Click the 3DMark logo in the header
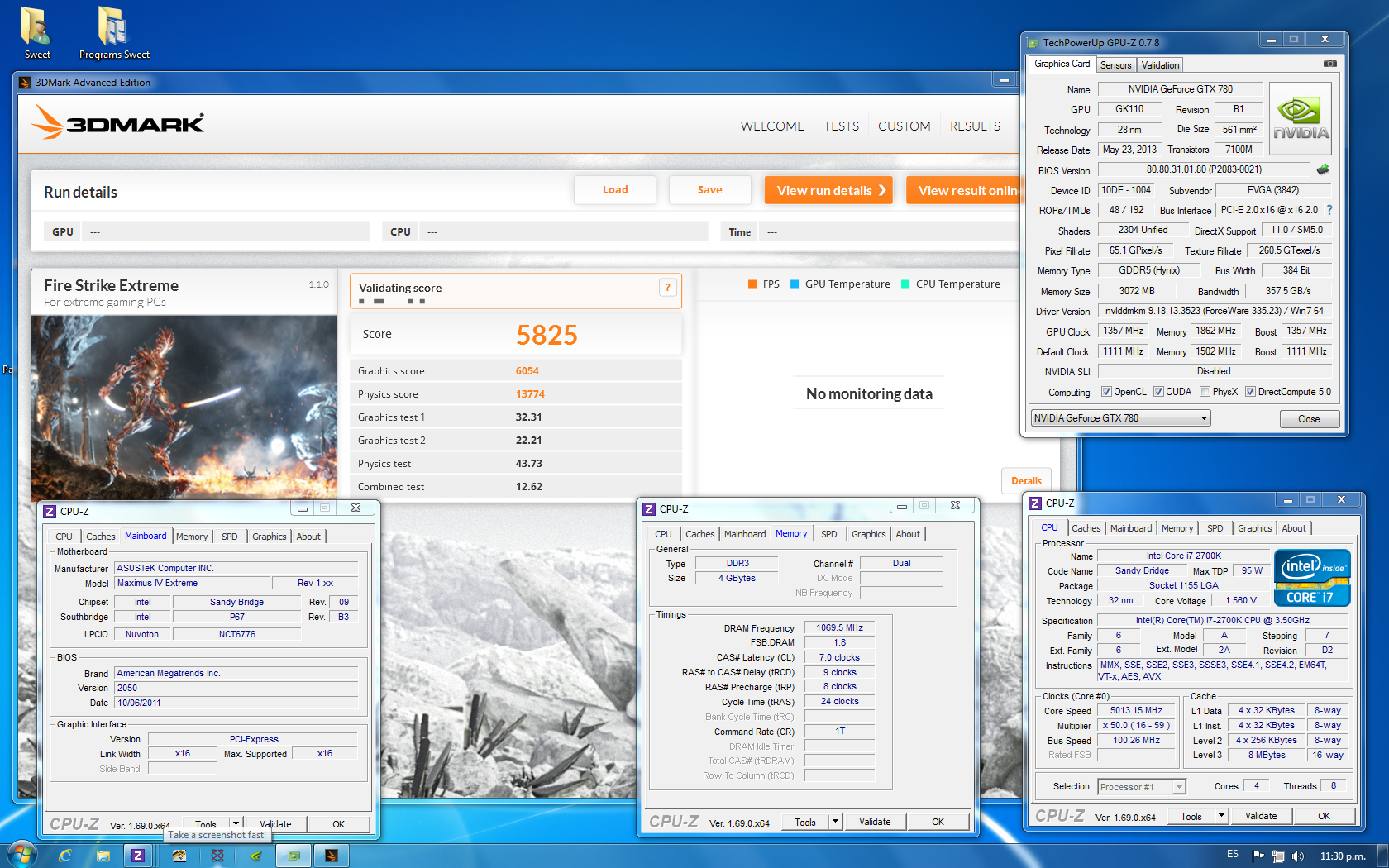Image resolution: width=1389 pixels, height=868 pixels. (x=117, y=123)
